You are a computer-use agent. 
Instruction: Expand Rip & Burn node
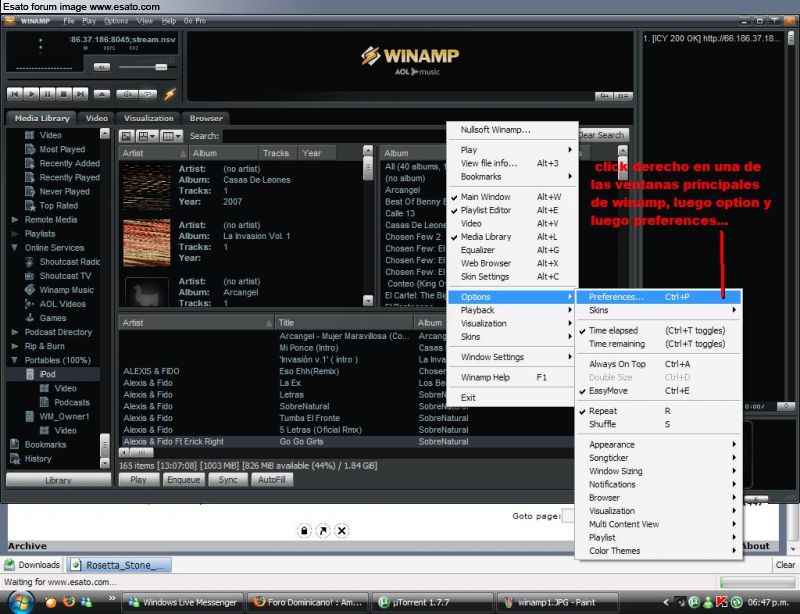(x=15, y=346)
